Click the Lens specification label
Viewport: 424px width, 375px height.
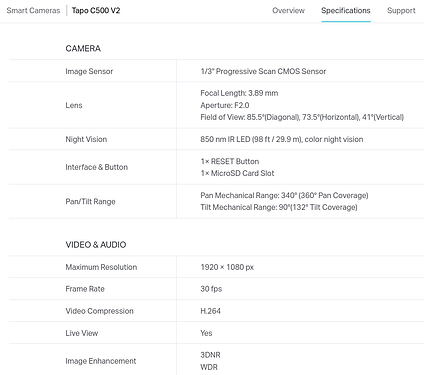click(x=74, y=105)
